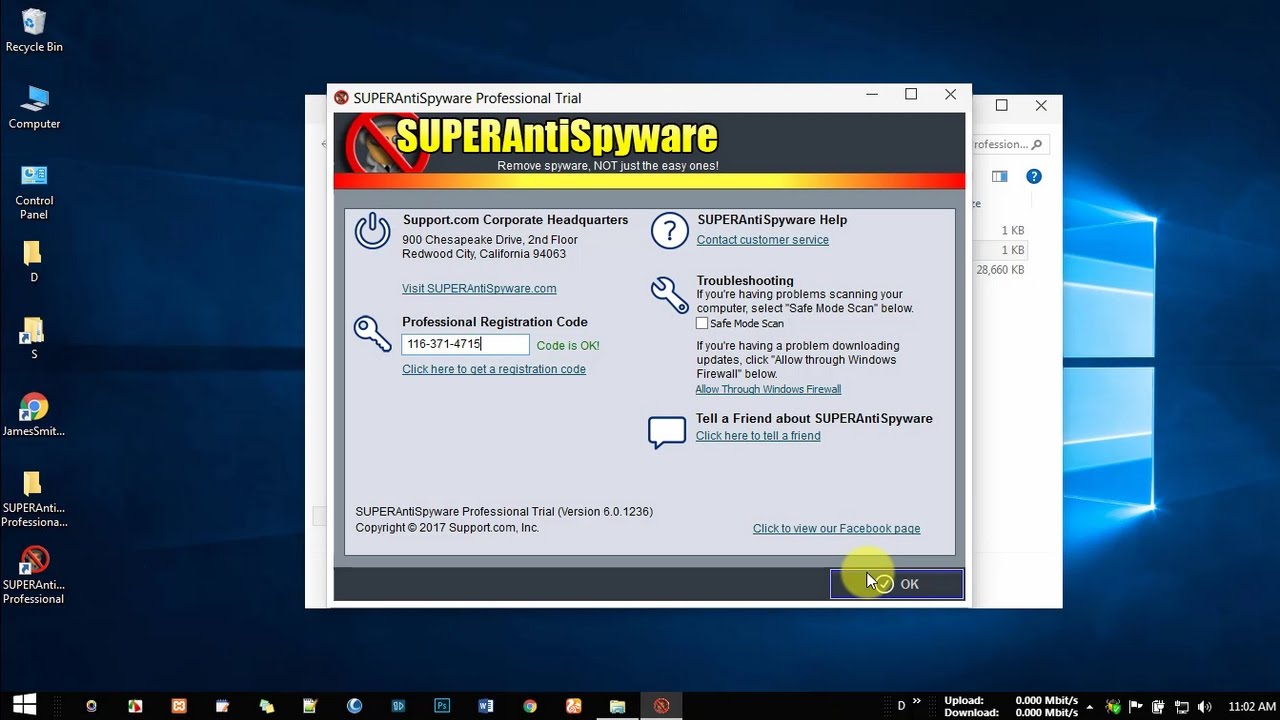Open Visit SUPERAntiSpyware.com link
This screenshot has width=1280, height=720.
(x=479, y=288)
